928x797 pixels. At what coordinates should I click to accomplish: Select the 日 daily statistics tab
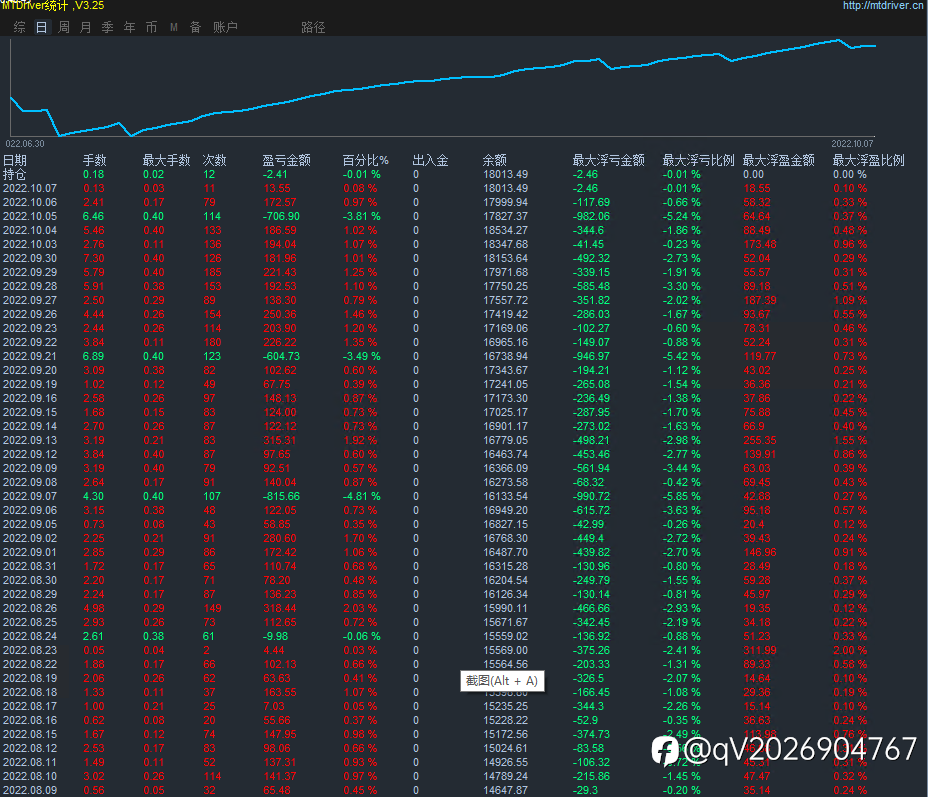[41, 27]
